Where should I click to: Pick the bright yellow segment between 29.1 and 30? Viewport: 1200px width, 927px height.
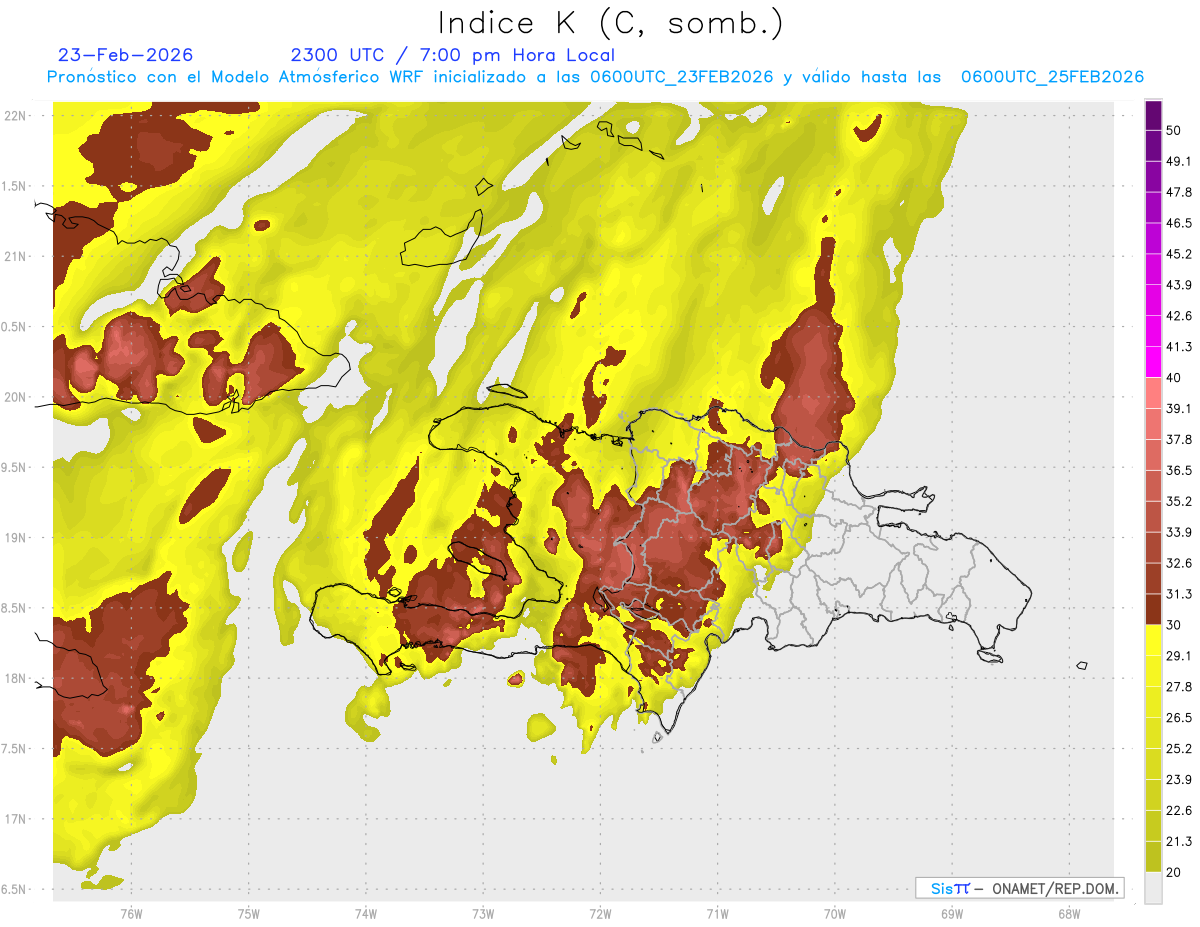(x=1153, y=640)
